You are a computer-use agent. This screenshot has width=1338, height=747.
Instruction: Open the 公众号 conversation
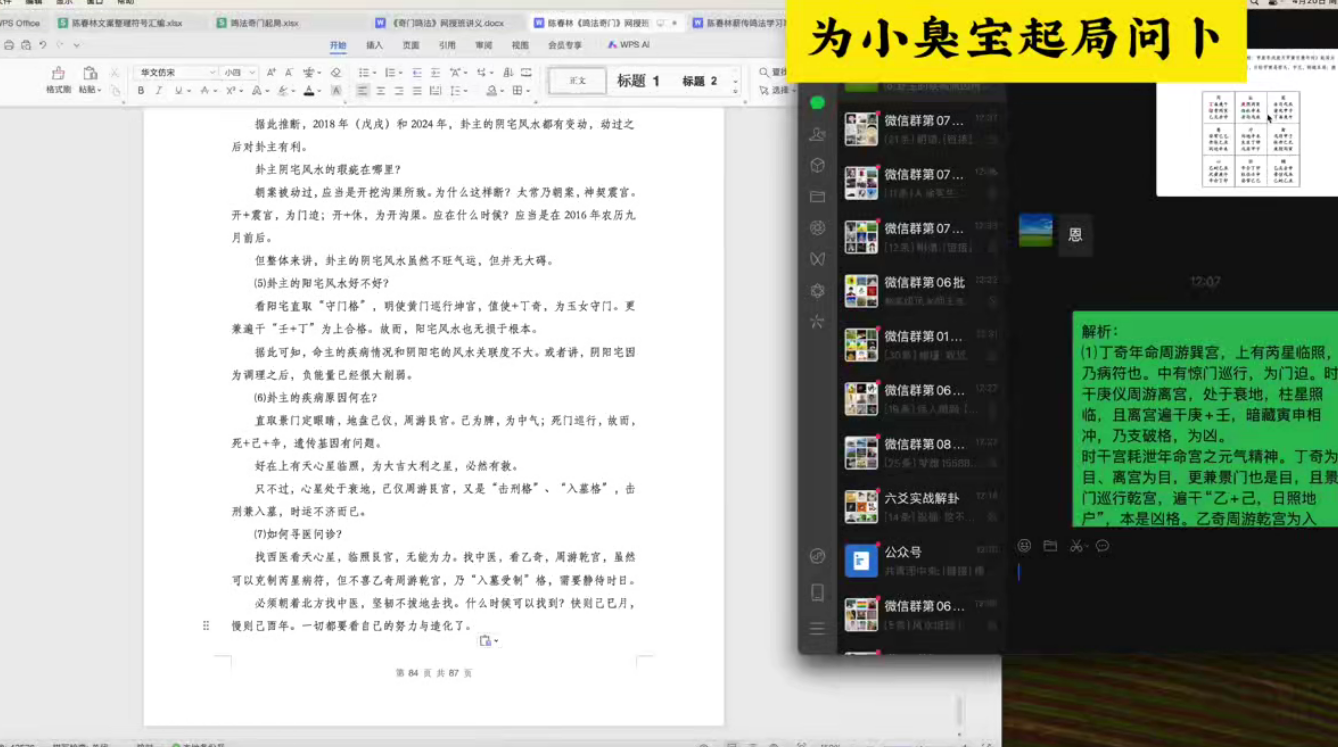point(920,560)
